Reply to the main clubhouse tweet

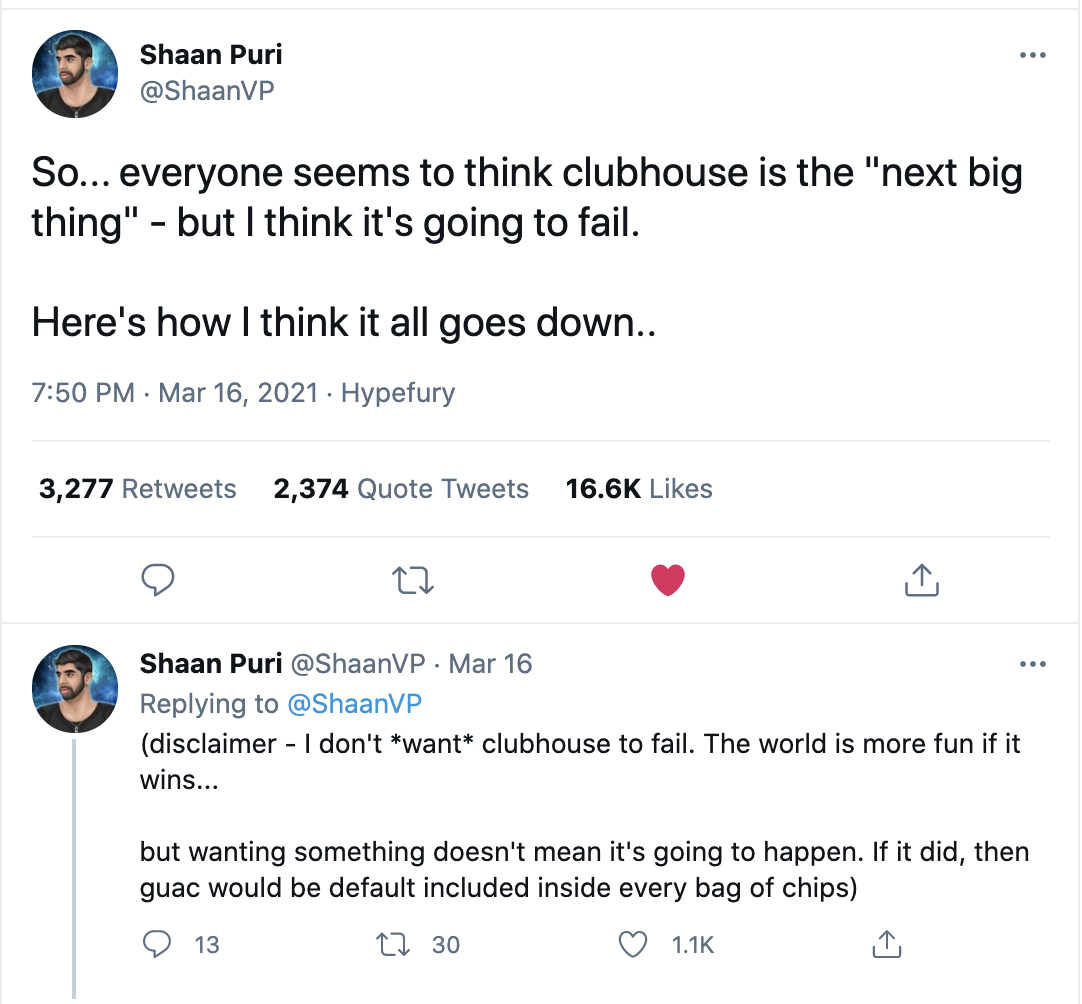(158, 580)
